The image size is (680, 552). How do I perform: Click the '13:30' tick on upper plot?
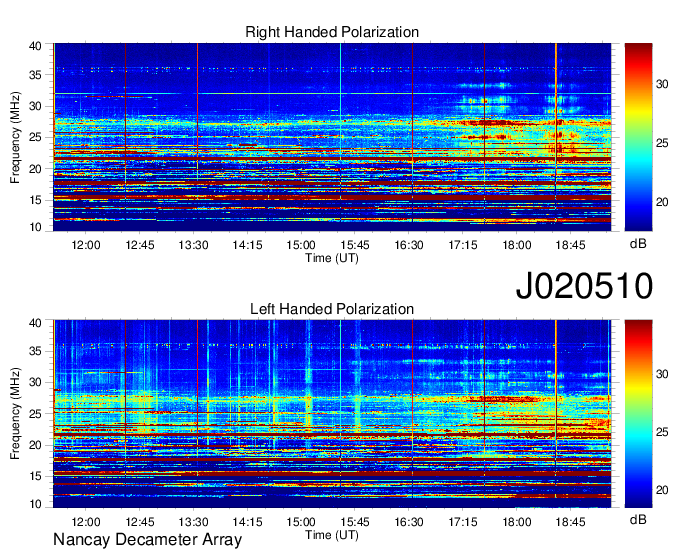point(193,245)
